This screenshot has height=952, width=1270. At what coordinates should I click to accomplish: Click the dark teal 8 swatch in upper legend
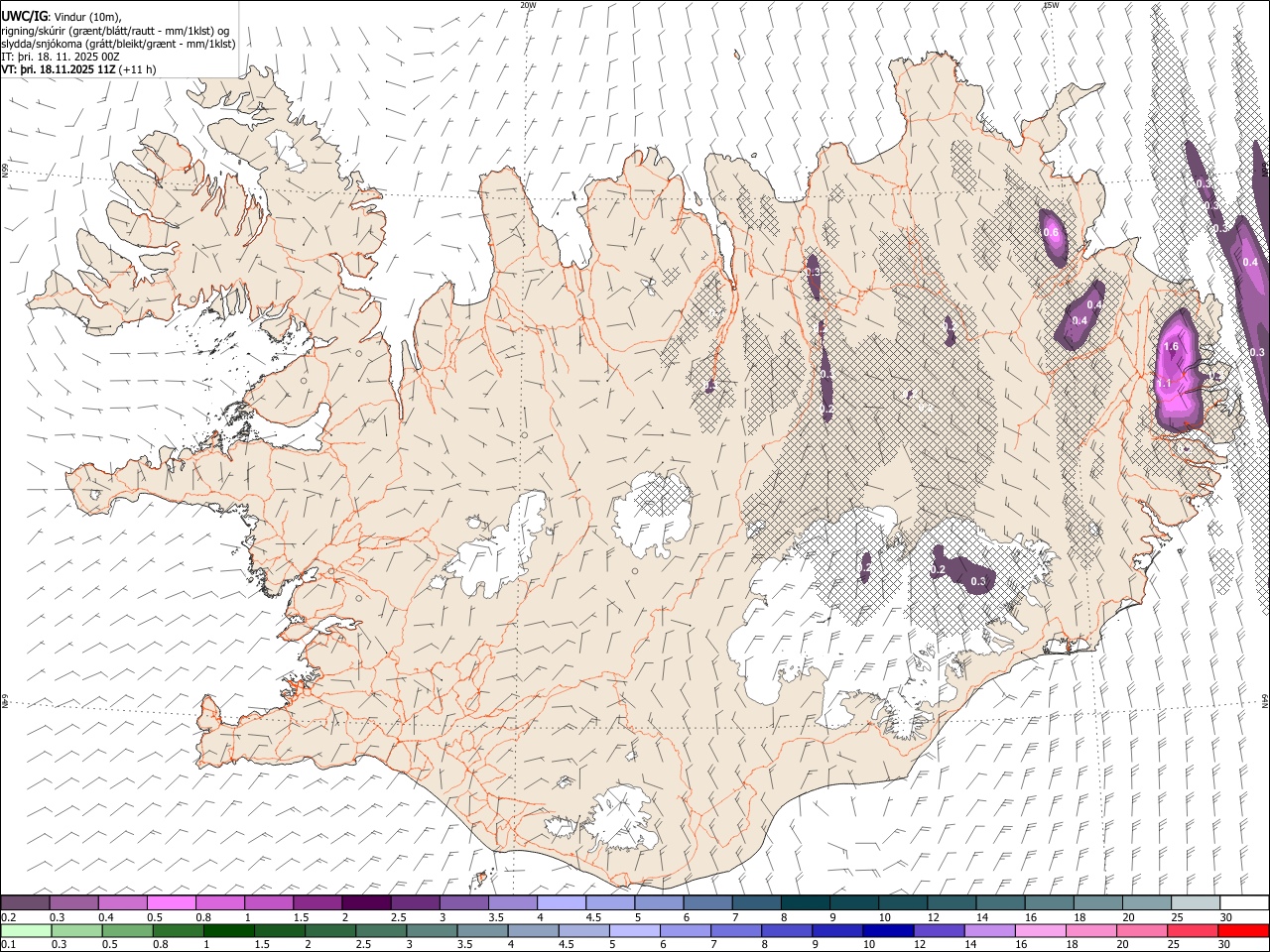[x=806, y=903]
